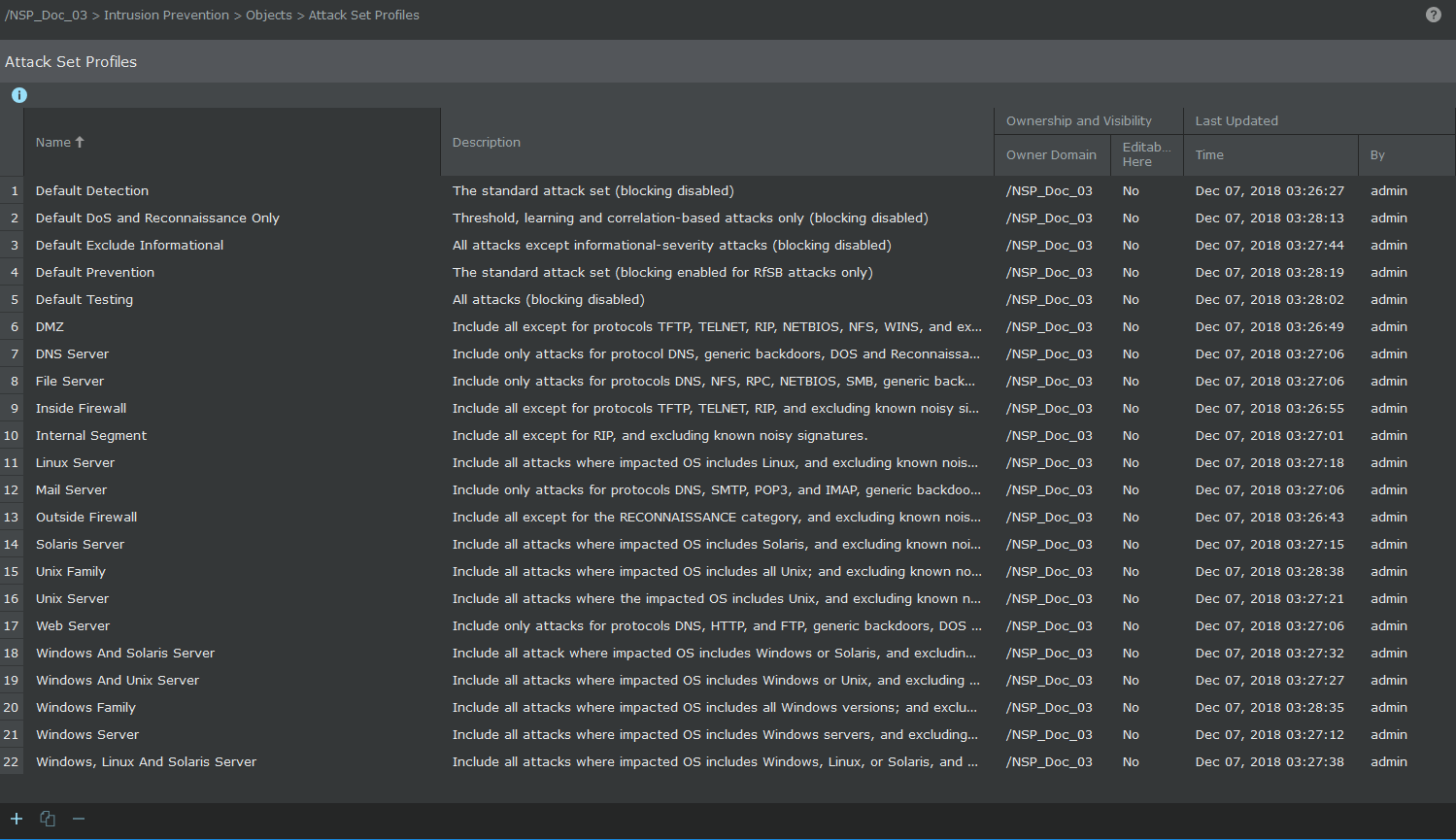1456x840 pixels.
Task: Add a new attack set profile
Action: [17, 819]
